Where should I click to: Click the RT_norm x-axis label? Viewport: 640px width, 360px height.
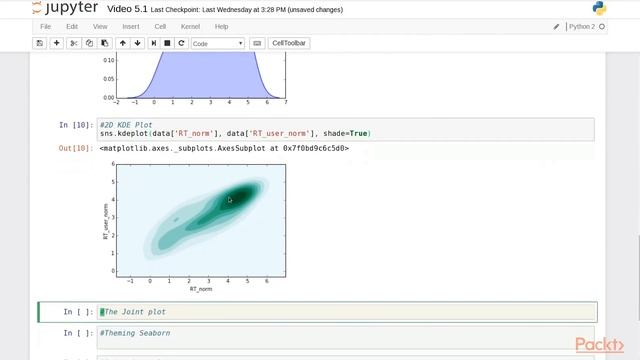(201, 289)
